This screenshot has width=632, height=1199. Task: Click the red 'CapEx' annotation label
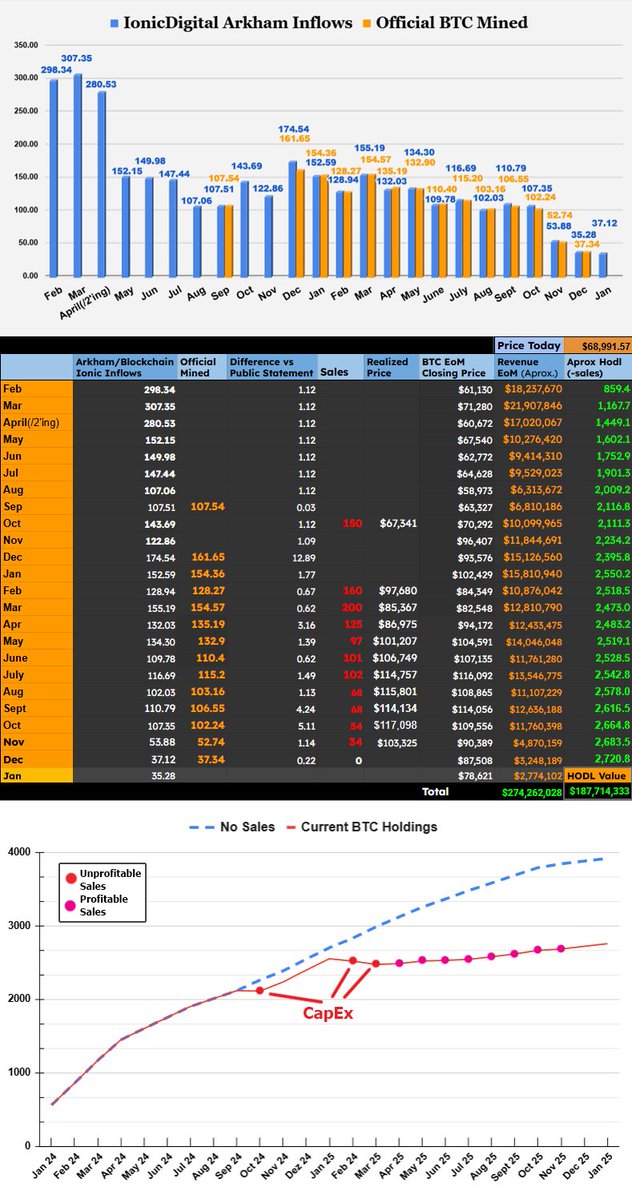tap(329, 1014)
